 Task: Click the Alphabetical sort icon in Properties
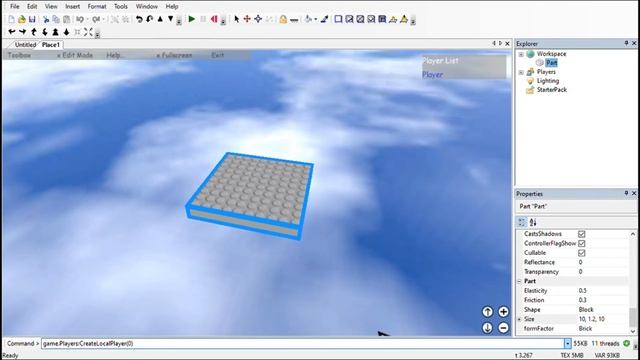533,222
